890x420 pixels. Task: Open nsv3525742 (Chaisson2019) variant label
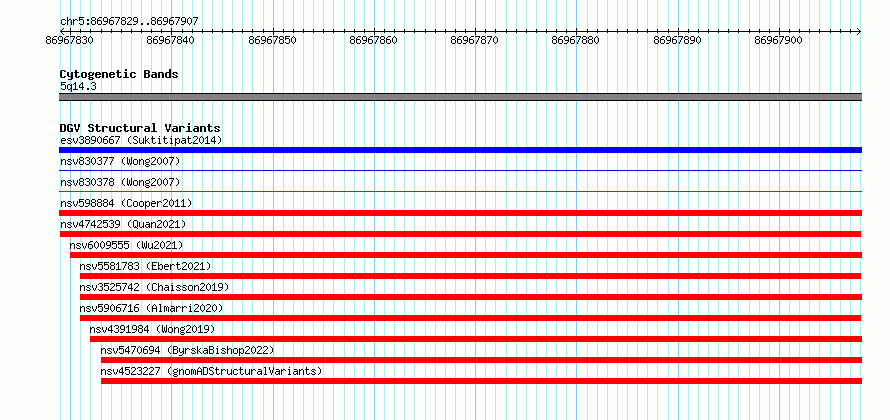point(154,287)
